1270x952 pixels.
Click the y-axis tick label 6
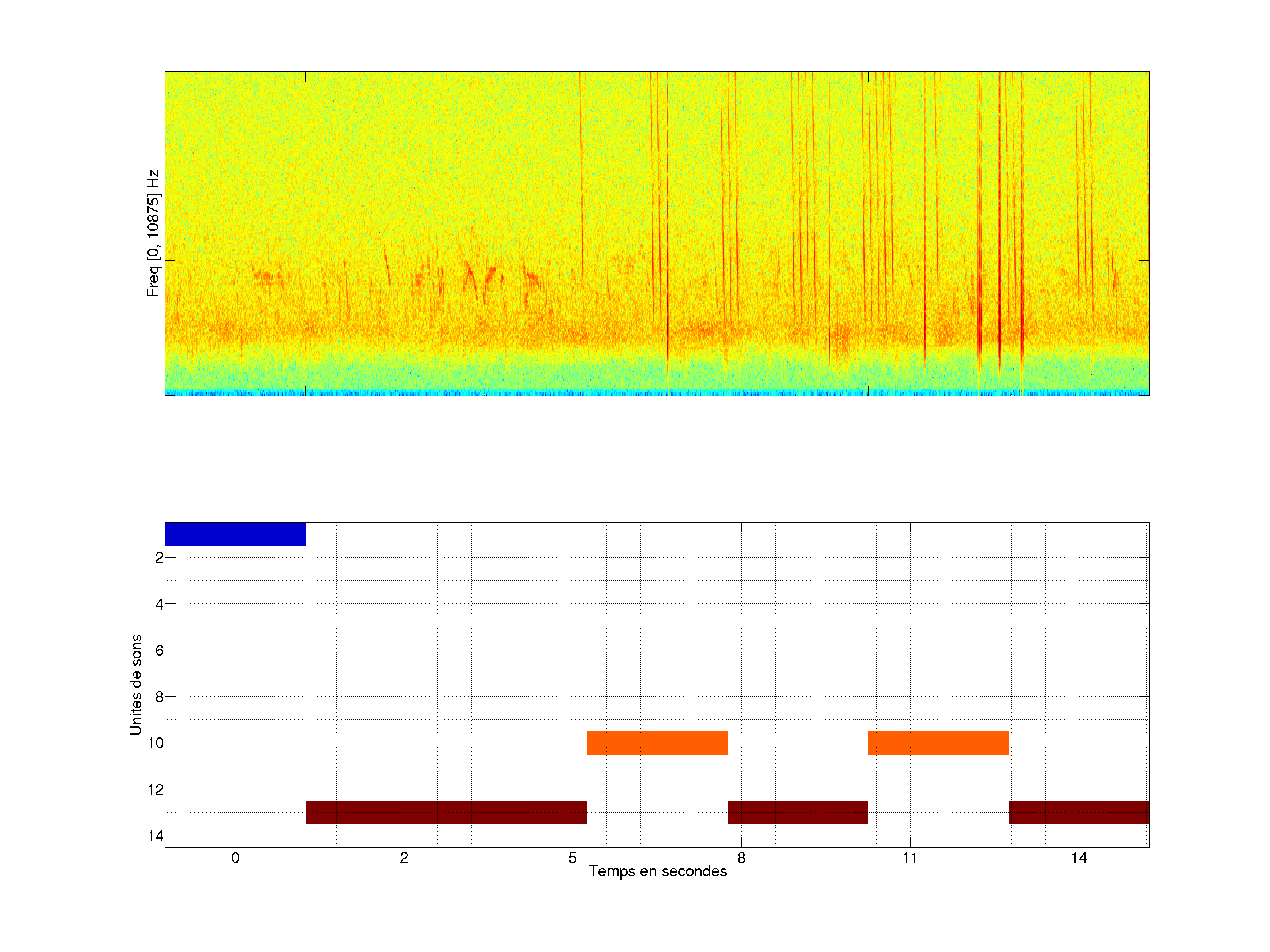click(x=159, y=650)
